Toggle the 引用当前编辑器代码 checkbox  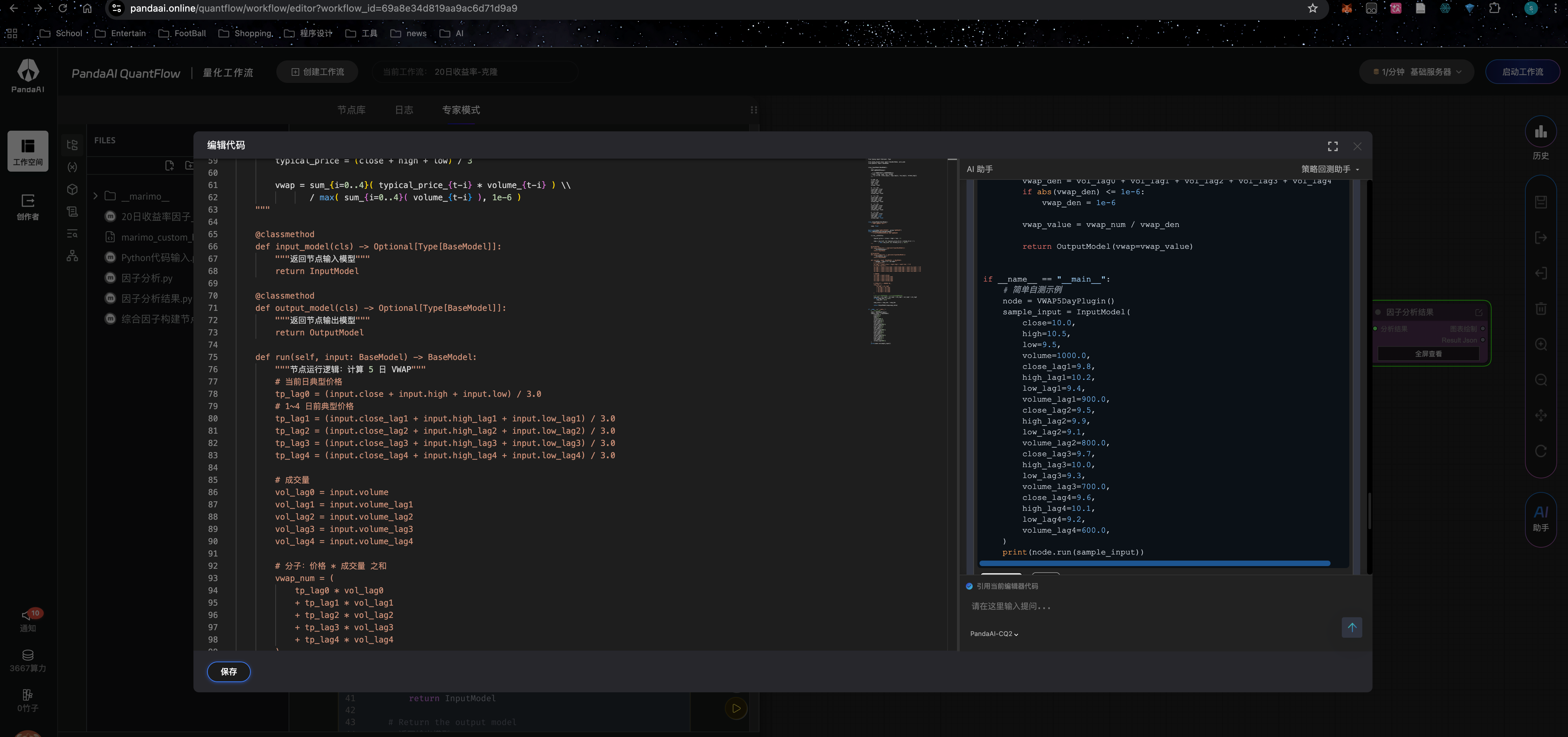[x=969, y=586]
